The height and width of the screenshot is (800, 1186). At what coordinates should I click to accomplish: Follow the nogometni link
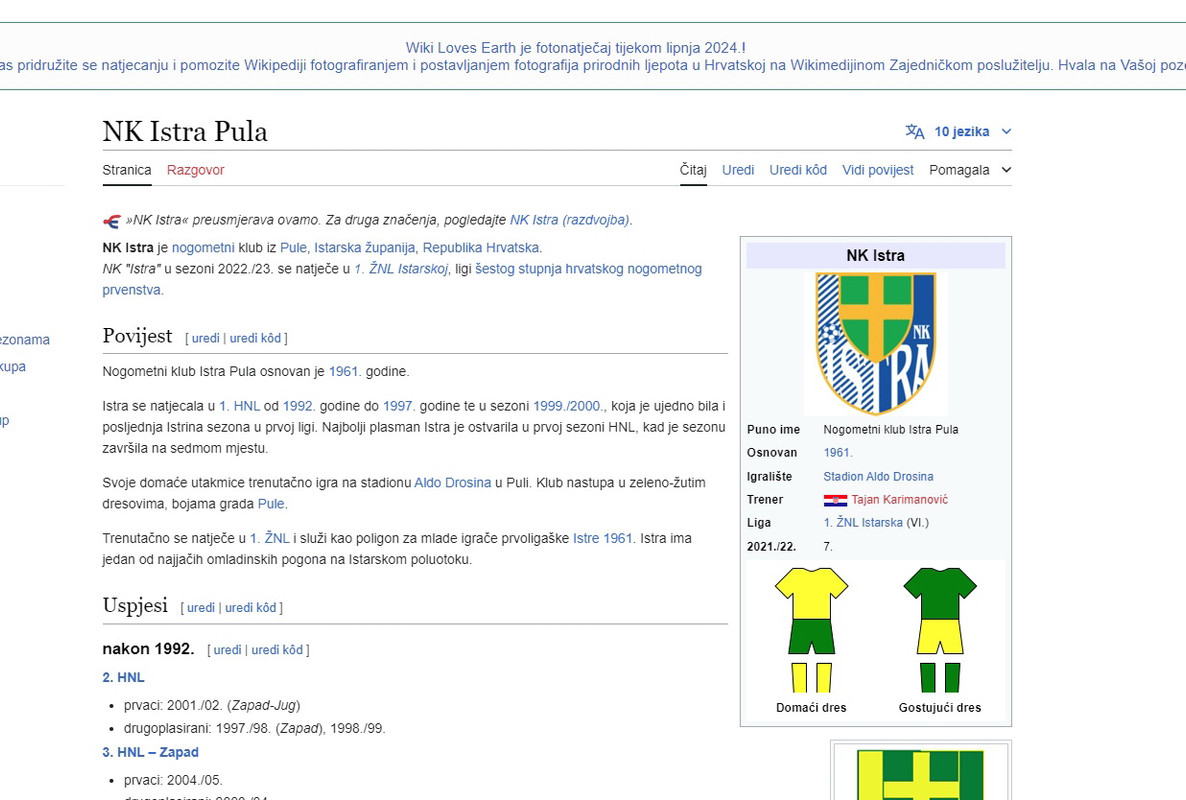pos(203,247)
